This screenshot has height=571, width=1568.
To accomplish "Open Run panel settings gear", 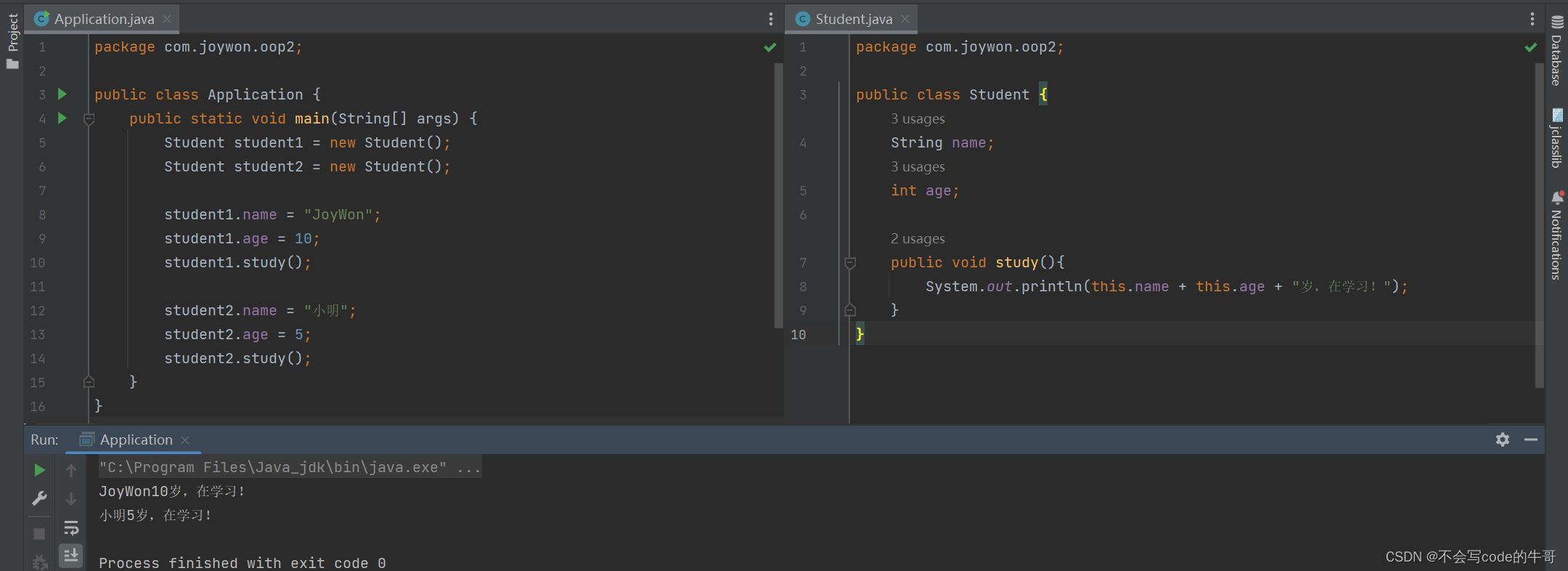I will [1503, 440].
